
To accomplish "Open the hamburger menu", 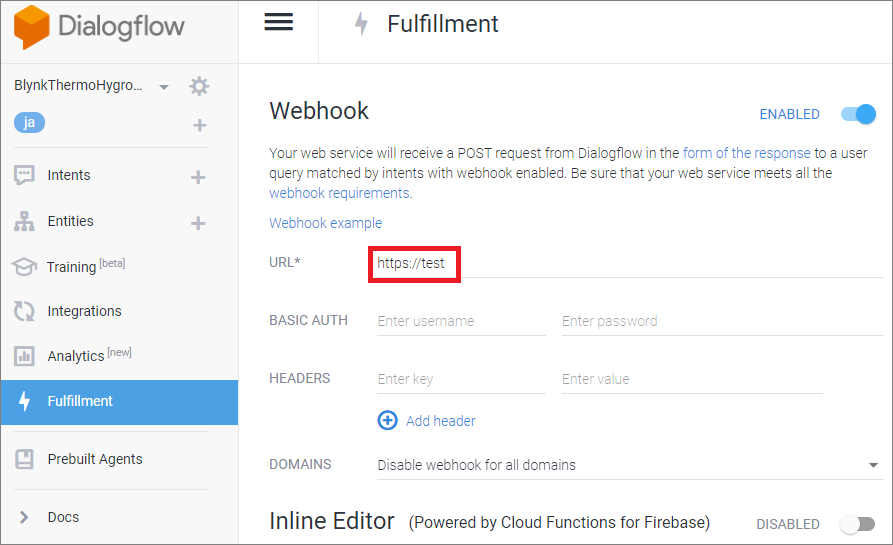I will [278, 22].
